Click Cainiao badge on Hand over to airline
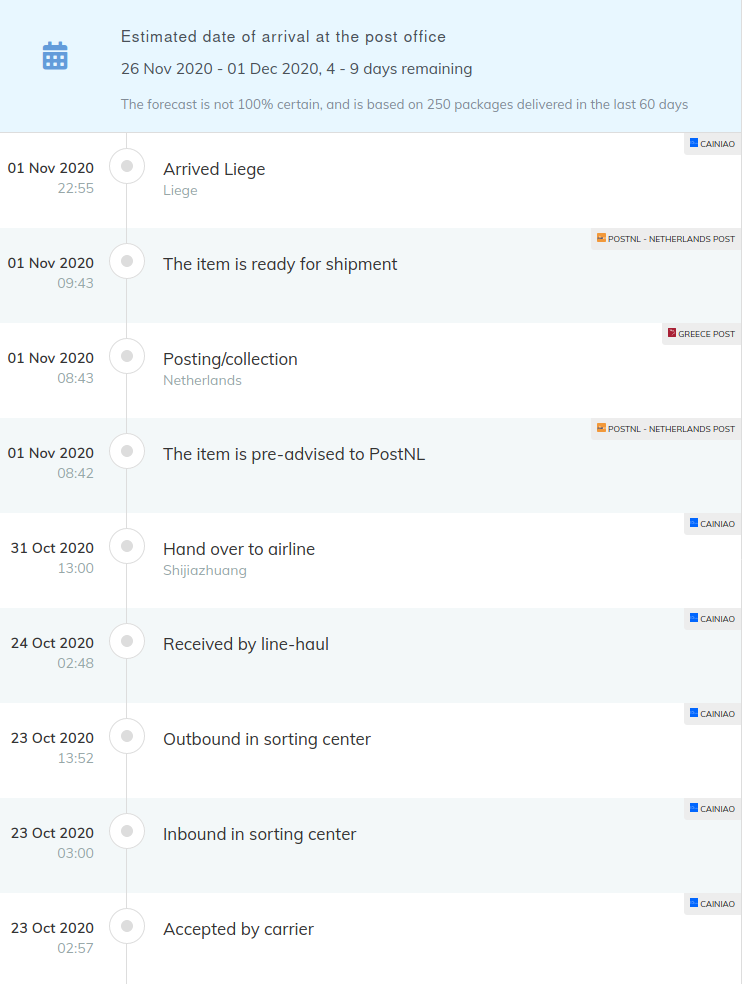The width and height of the screenshot is (753, 984). [712, 523]
